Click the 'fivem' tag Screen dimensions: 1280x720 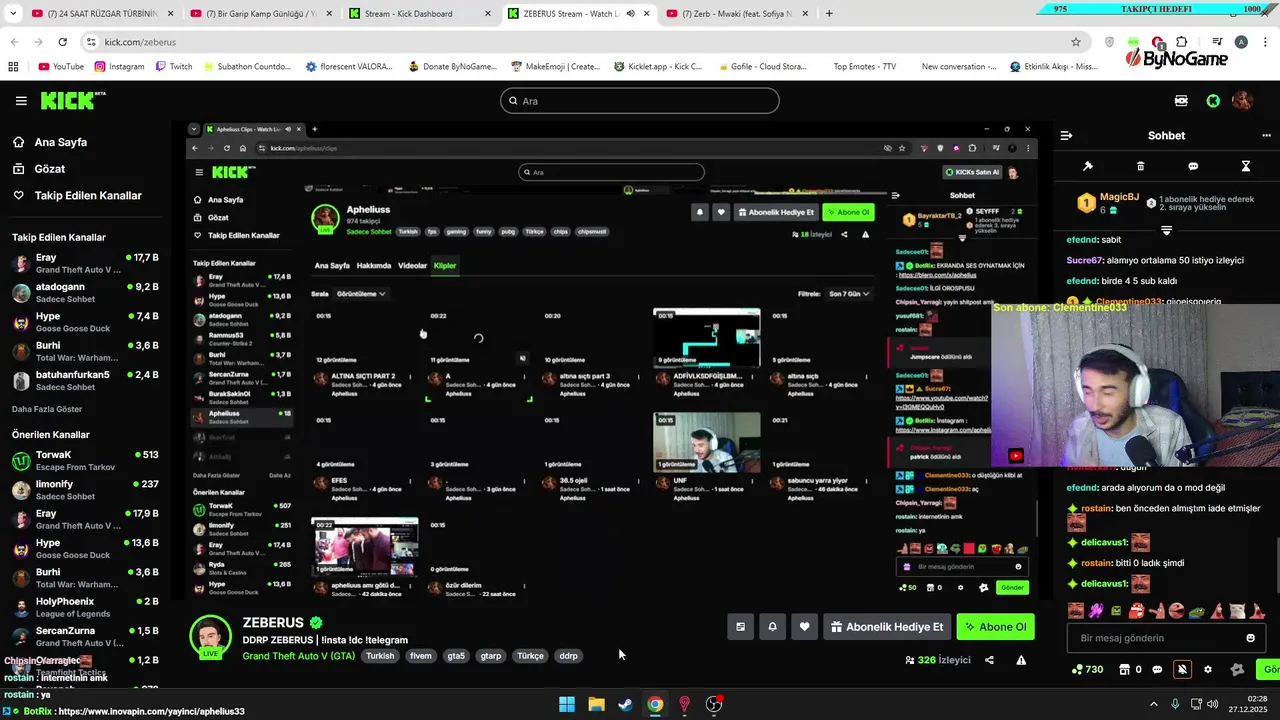420,656
